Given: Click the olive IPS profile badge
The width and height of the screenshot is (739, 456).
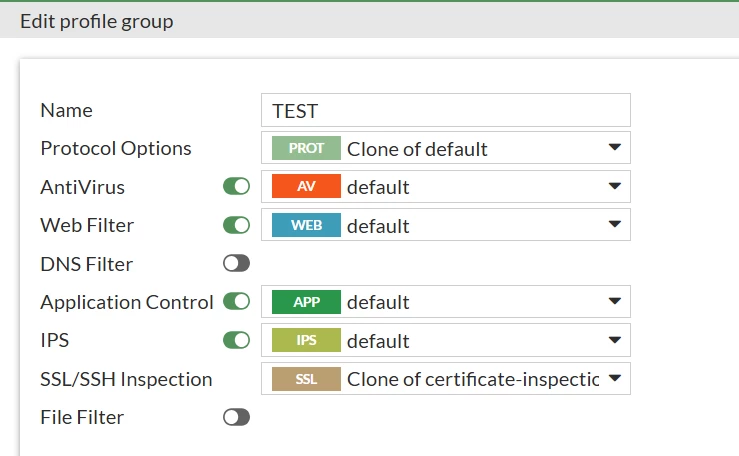Looking at the screenshot, I should [x=306, y=340].
